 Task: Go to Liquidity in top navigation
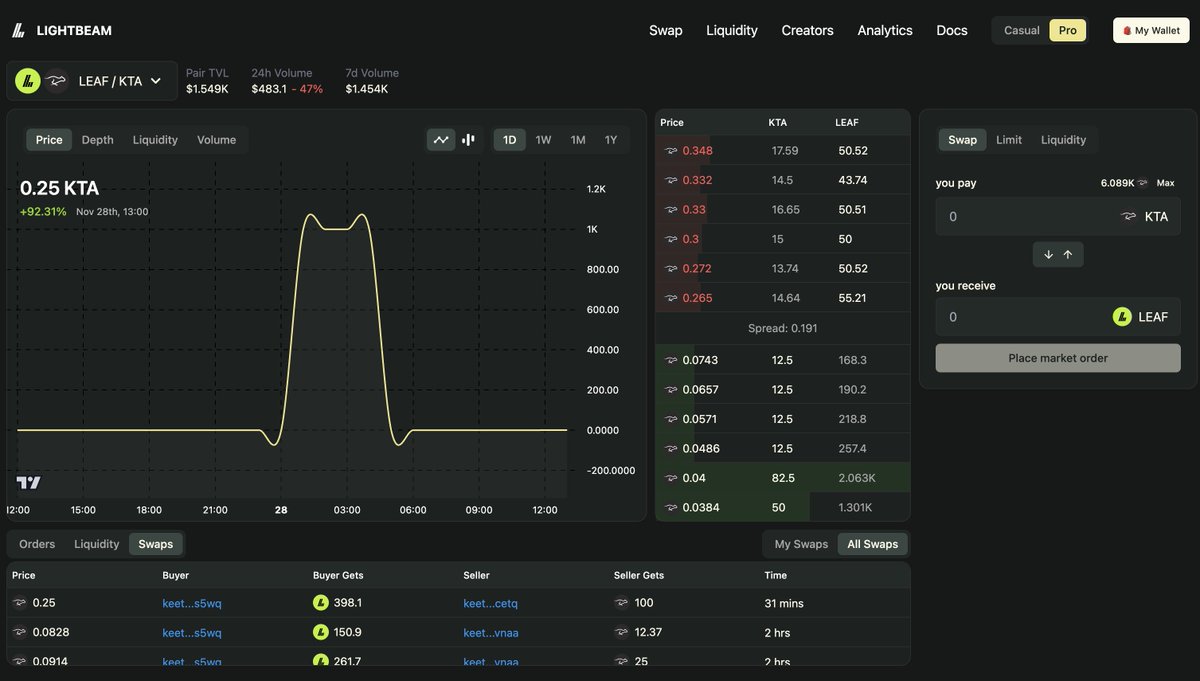pos(732,30)
